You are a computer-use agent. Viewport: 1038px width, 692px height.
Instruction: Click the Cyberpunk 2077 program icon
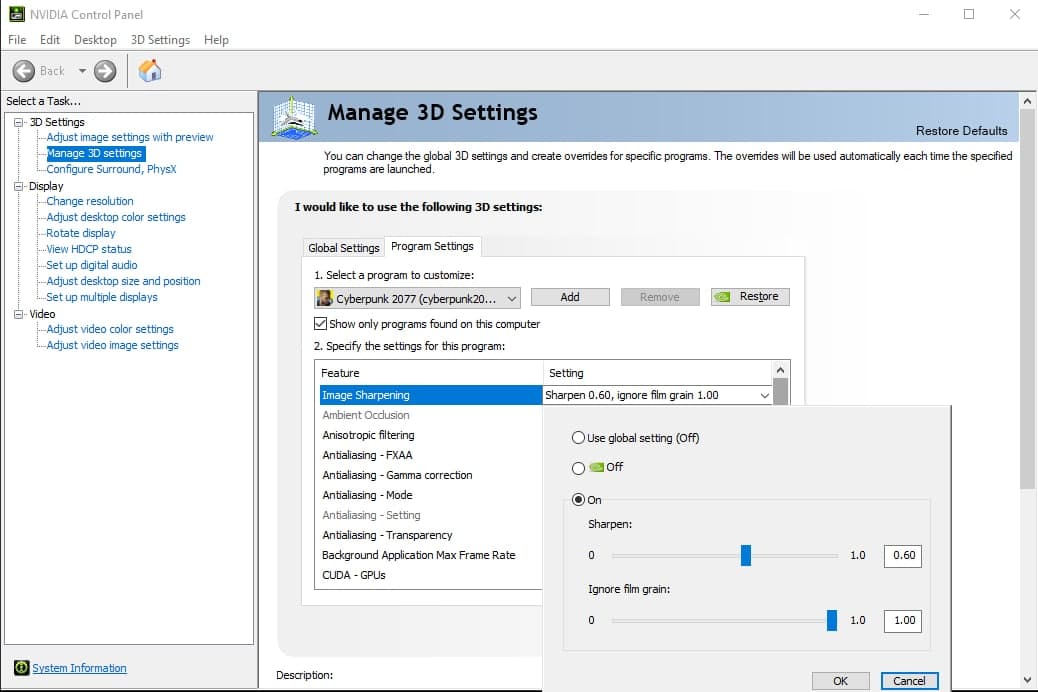(324, 297)
